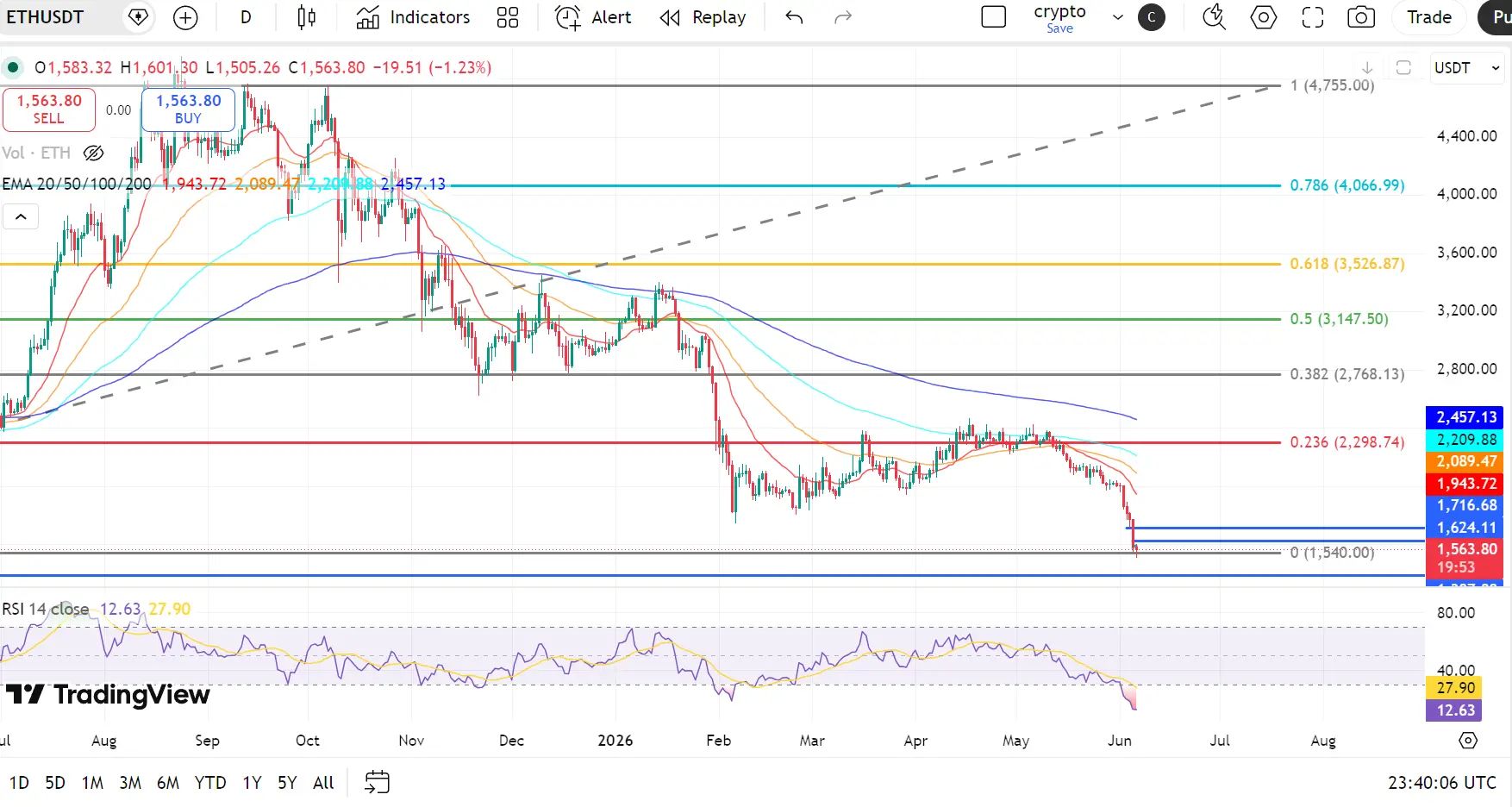Viewport: 1512px width, 807px height.
Task: Open the C user avatar
Action: pos(1151,17)
